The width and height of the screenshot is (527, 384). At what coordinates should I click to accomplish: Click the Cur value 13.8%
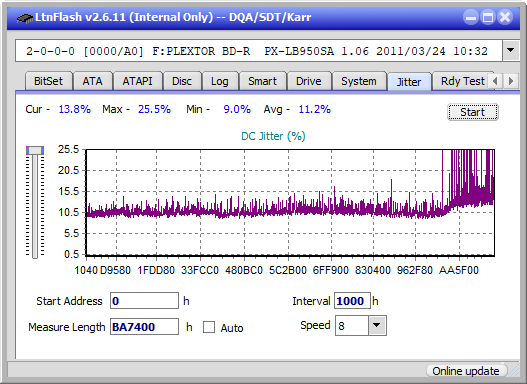click(75, 109)
